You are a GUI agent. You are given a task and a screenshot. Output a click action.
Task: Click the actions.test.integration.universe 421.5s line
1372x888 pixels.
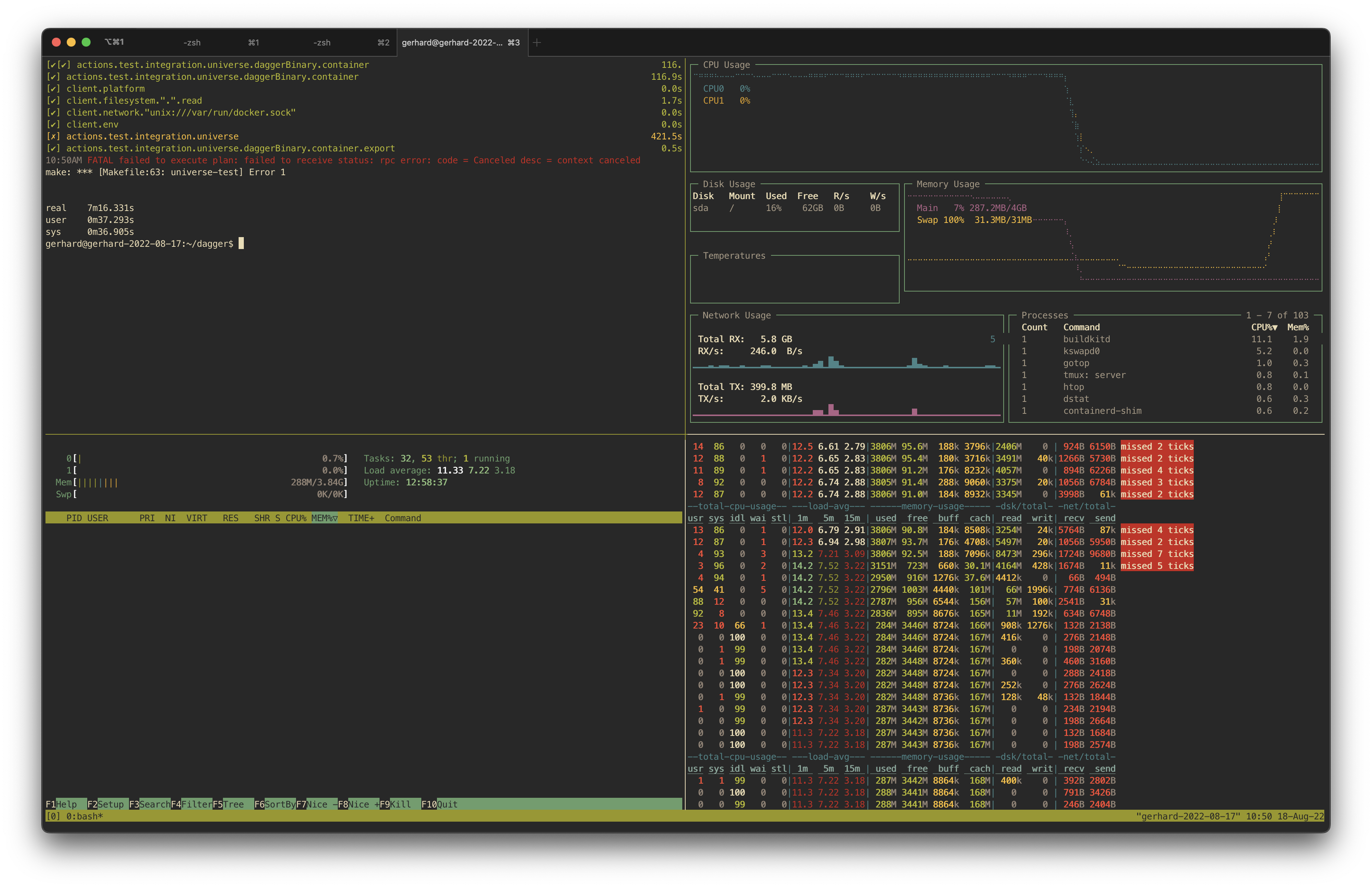(x=364, y=136)
